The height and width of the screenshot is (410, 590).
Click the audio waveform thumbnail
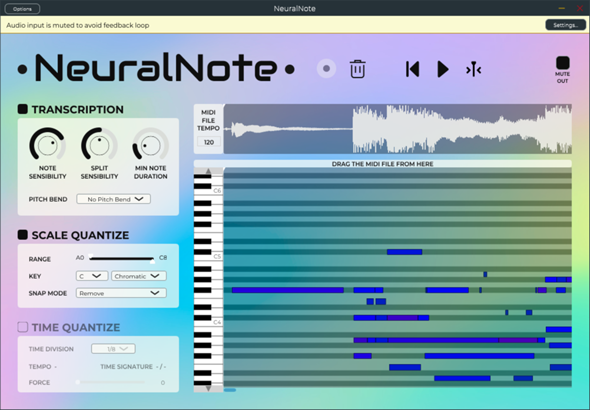coord(398,129)
